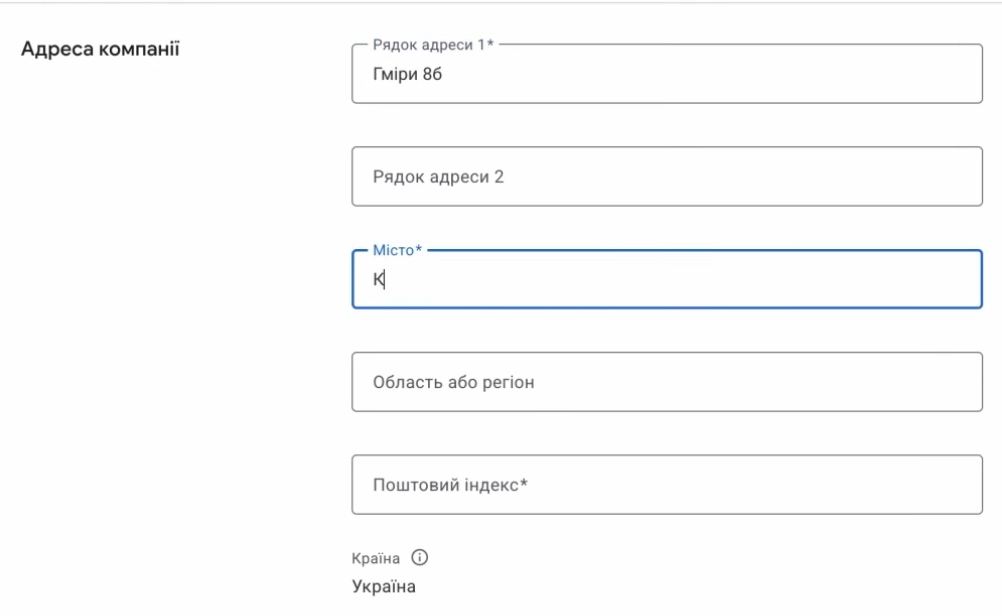The height and width of the screenshot is (616, 1002).
Task: Click into the Рядок адреси 2 field
Action: click(666, 177)
